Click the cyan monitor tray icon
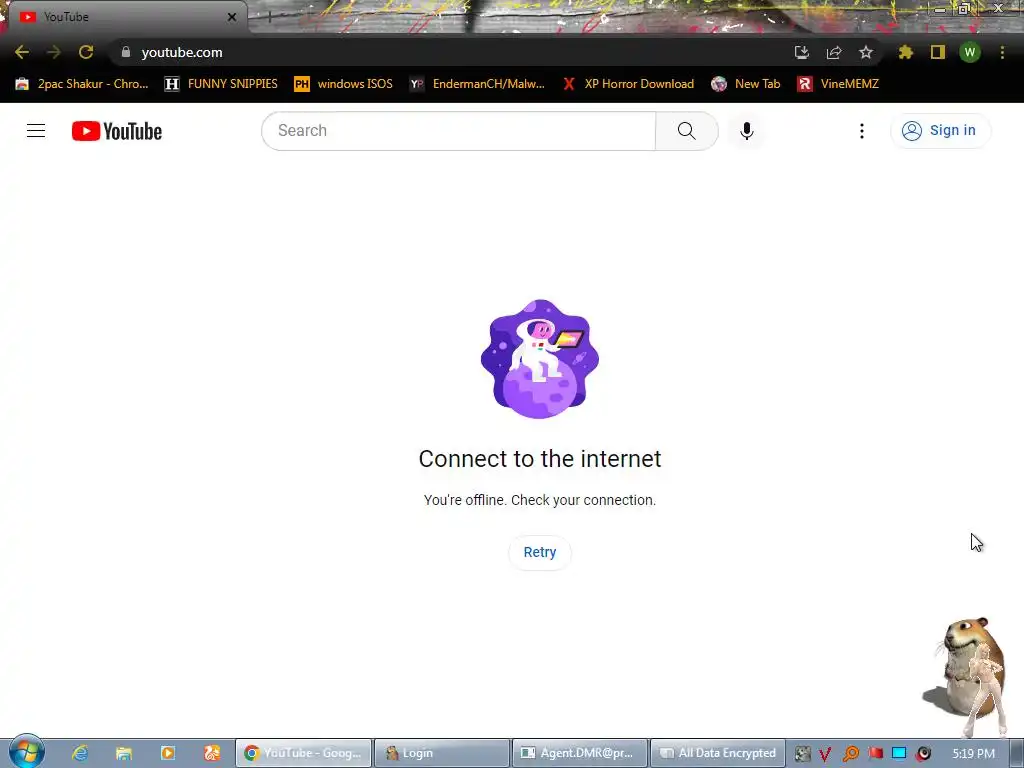Screen dimensions: 1024x768 click(899, 753)
